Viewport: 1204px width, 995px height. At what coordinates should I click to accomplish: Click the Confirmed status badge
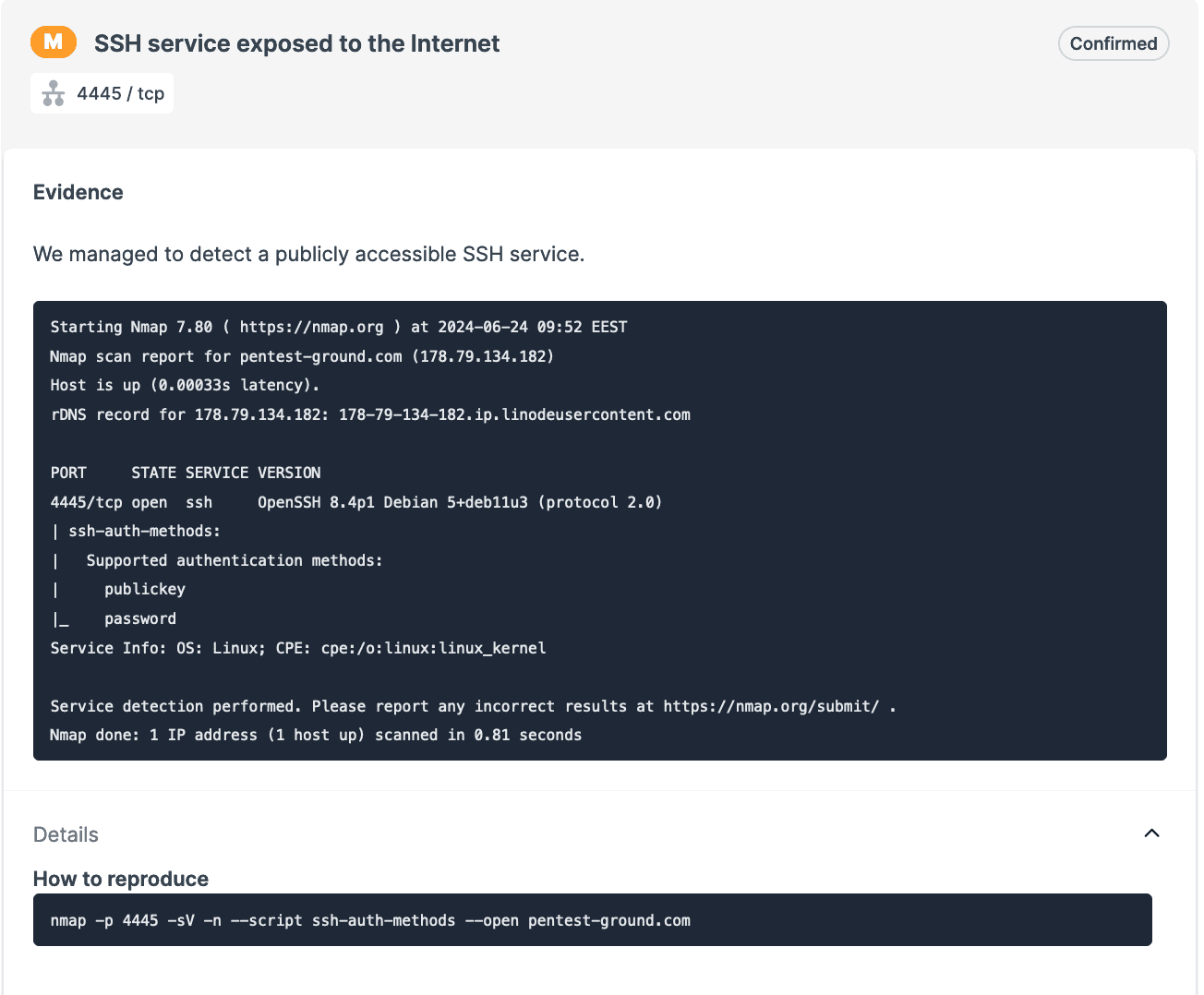point(1113,43)
